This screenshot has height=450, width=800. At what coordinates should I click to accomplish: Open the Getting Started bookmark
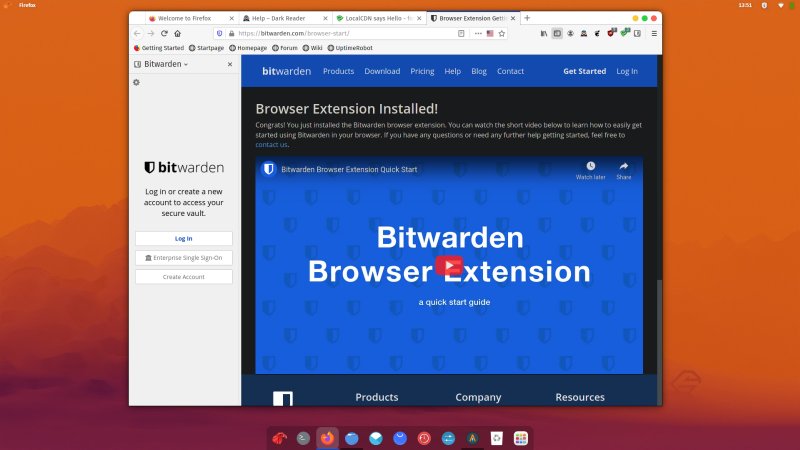[159, 48]
